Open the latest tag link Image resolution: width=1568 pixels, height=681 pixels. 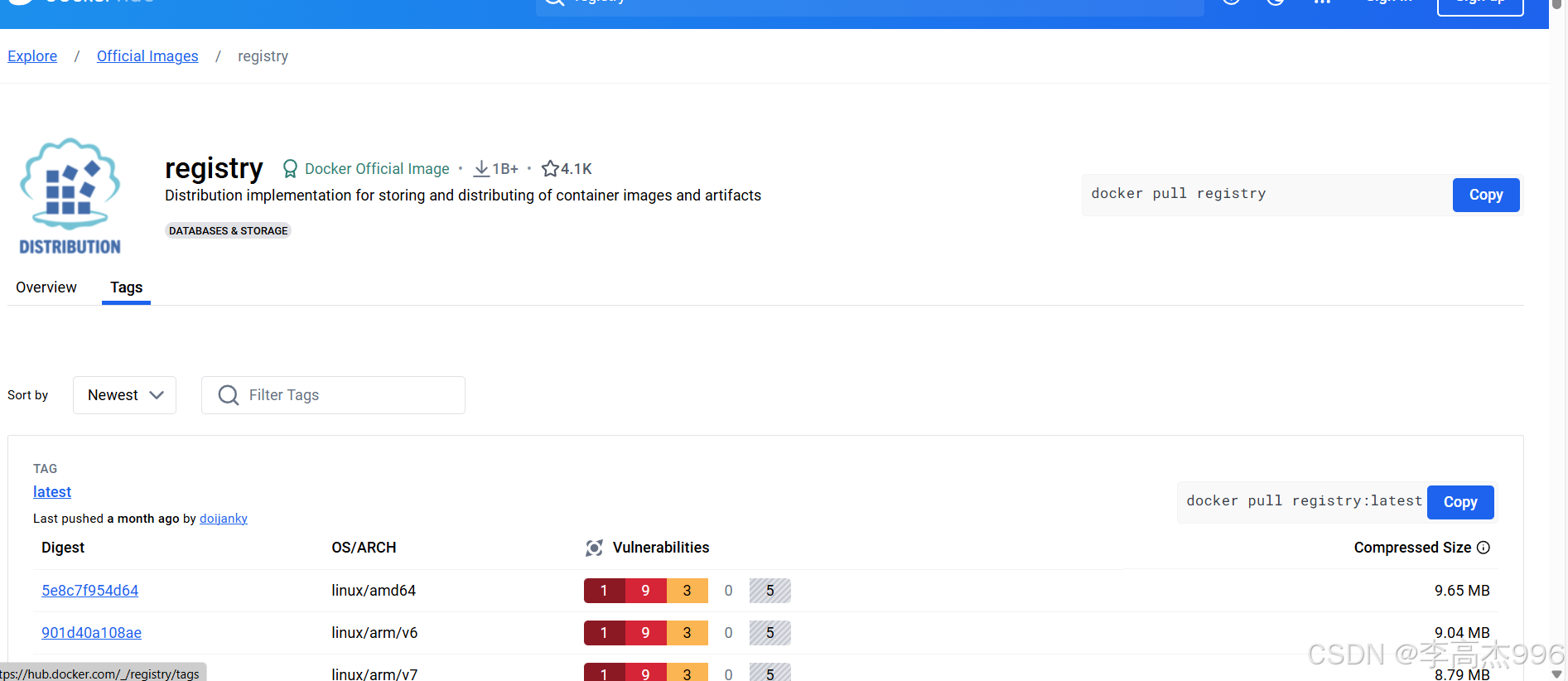[52, 492]
